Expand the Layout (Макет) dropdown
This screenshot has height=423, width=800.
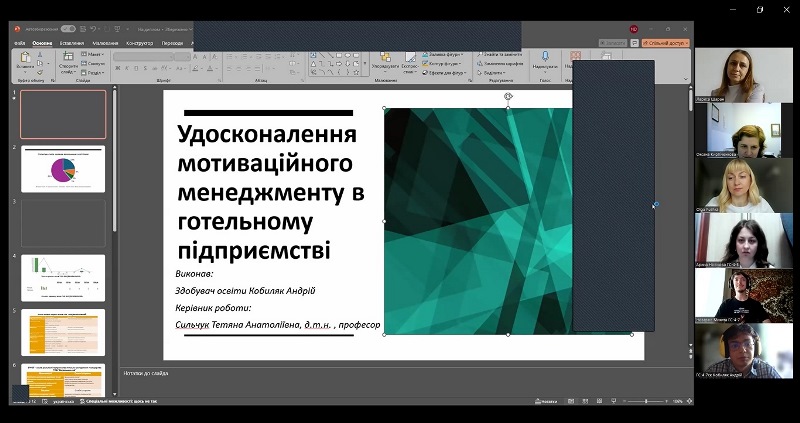click(94, 54)
